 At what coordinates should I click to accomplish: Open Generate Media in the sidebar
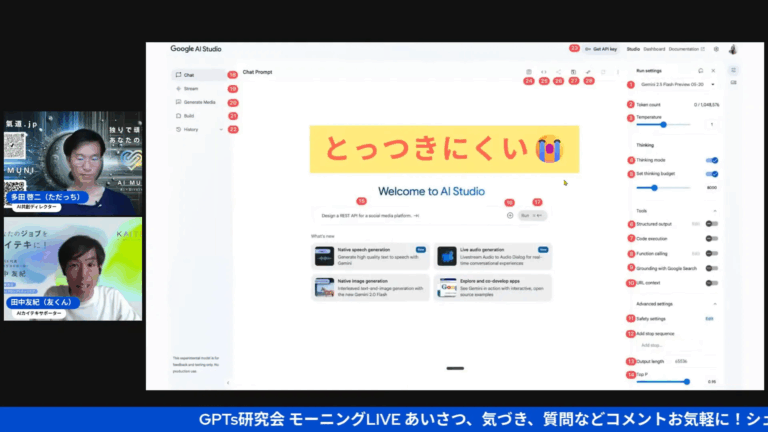pos(198,102)
